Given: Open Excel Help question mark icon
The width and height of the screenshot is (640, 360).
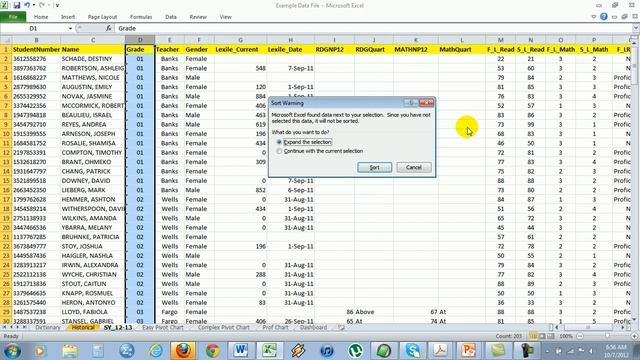Looking at the screenshot, I should pyautogui.click(x=604, y=17).
